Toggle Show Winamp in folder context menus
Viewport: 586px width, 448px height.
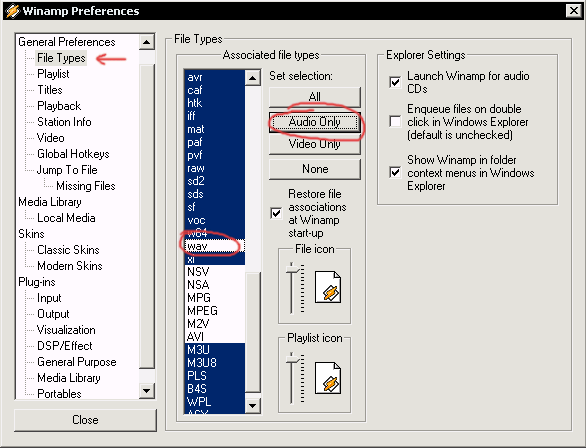coord(395,172)
